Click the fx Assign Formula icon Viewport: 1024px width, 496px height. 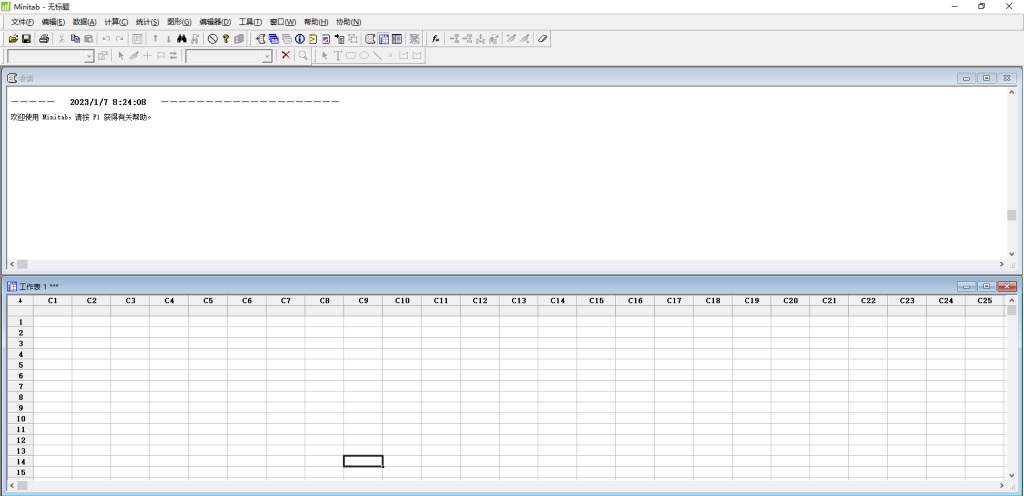[x=436, y=39]
